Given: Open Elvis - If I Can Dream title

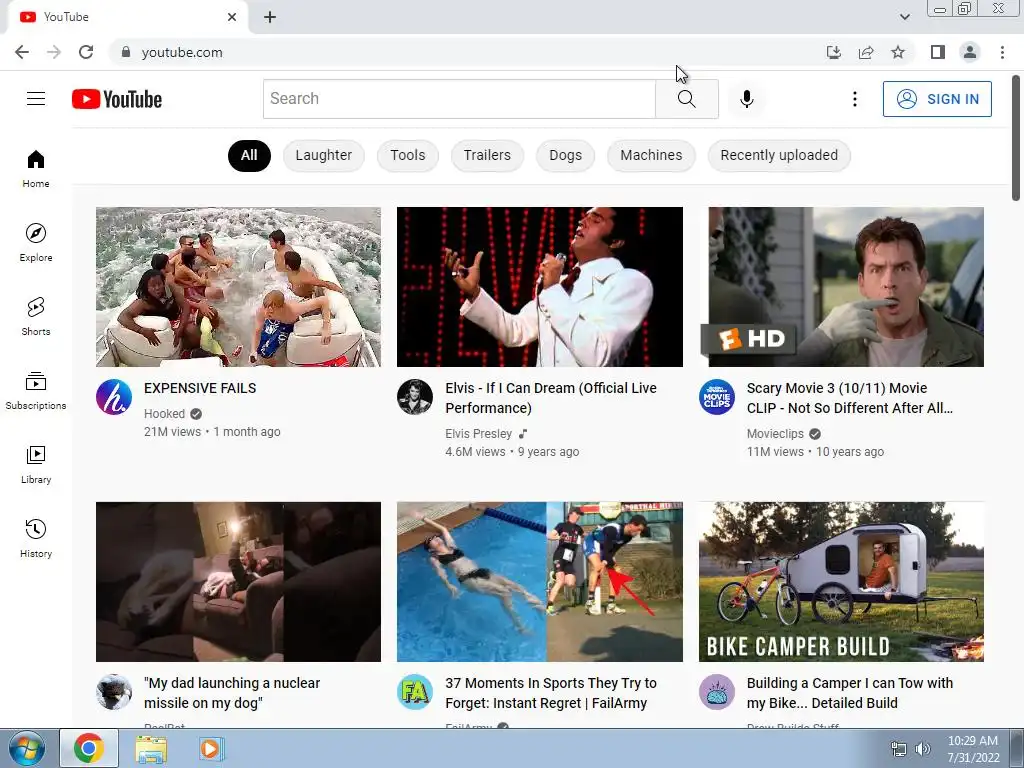Looking at the screenshot, I should point(551,398).
